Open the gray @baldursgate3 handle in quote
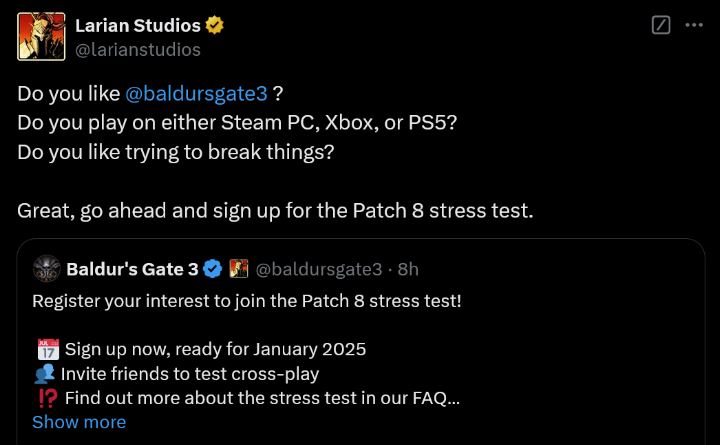 click(319, 269)
